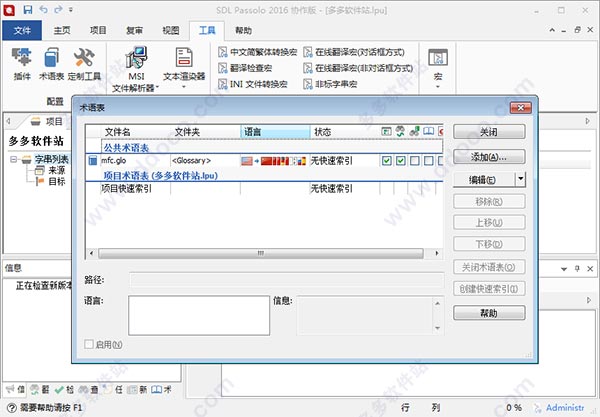Click the horizontal scrollbar thumb in glossary list
600x417 pixels.
coord(261,253)
